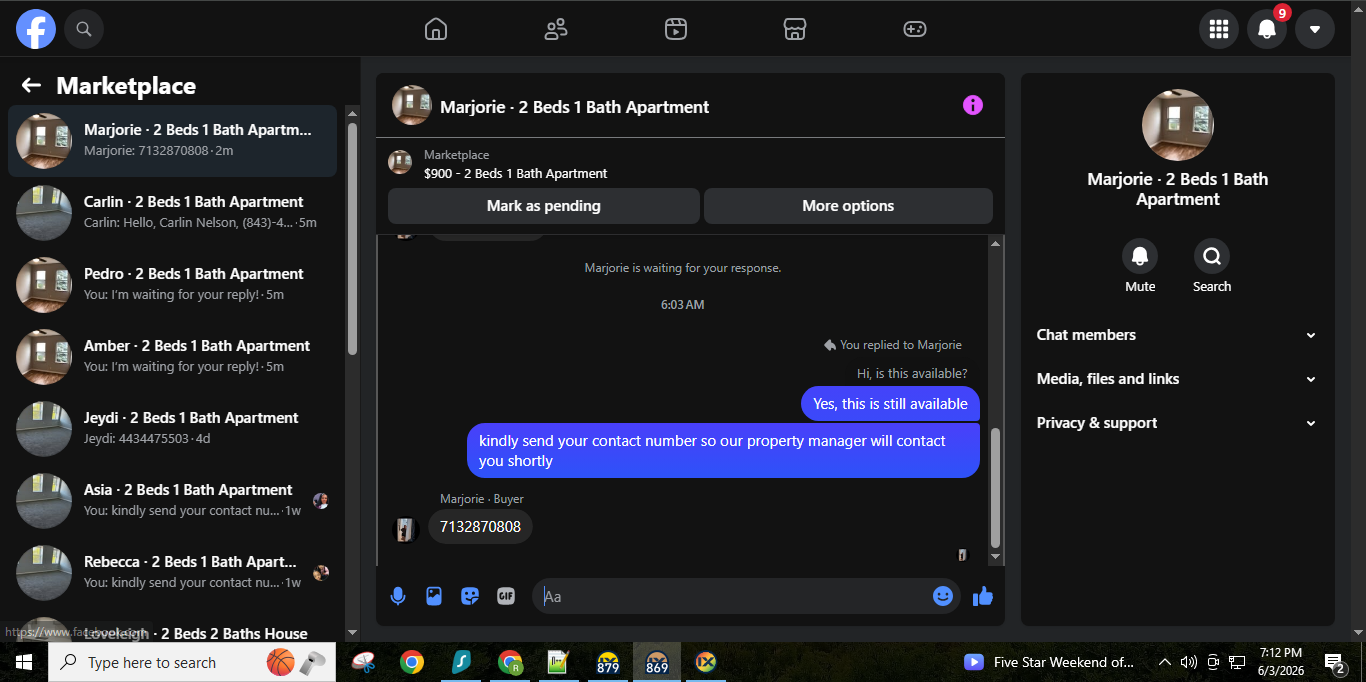
Task: Open Pedro conversation in the chat list
Action: tap(172, 285)
